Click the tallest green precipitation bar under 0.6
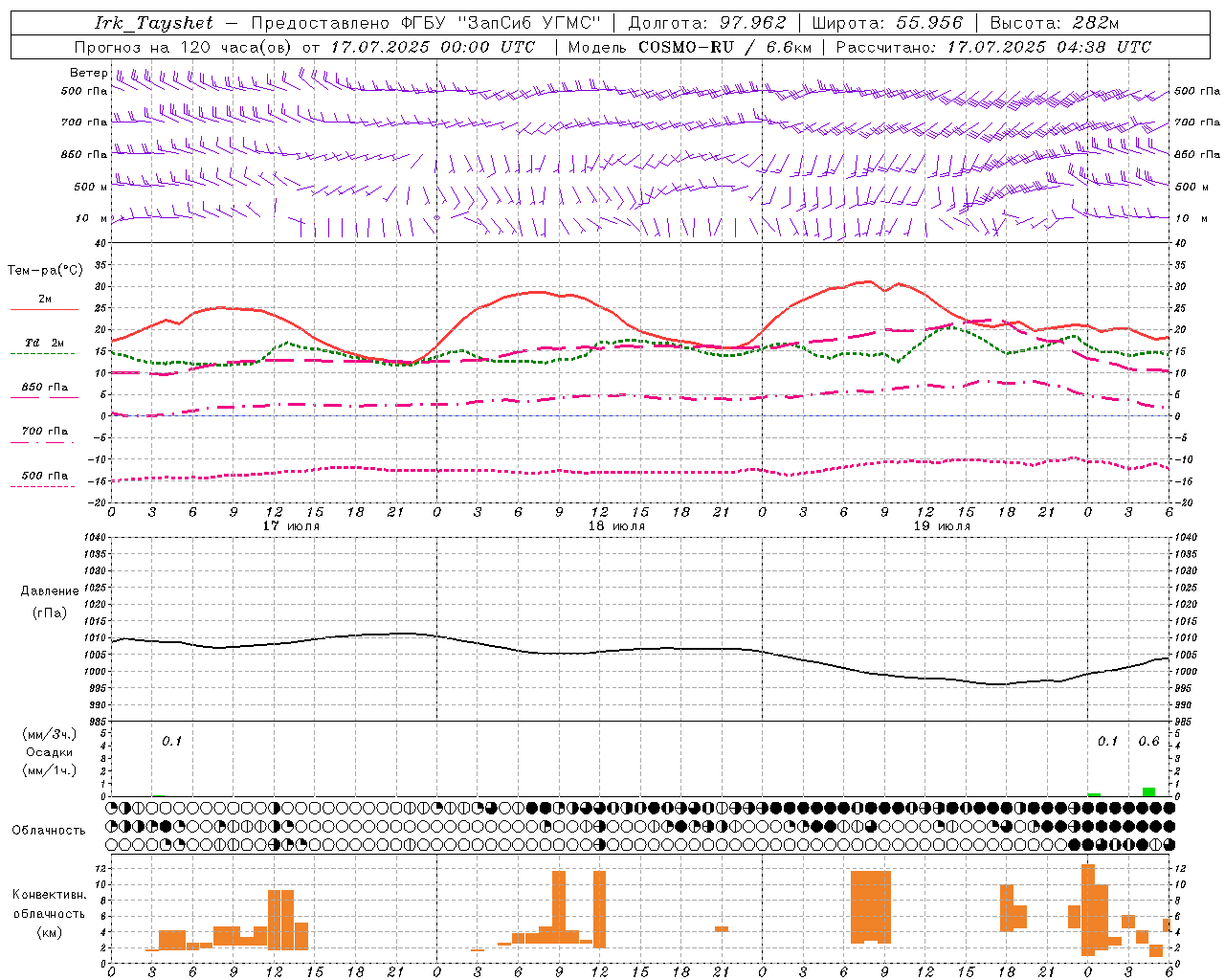Screen dimensions: 1225x980 [1148, 791]
